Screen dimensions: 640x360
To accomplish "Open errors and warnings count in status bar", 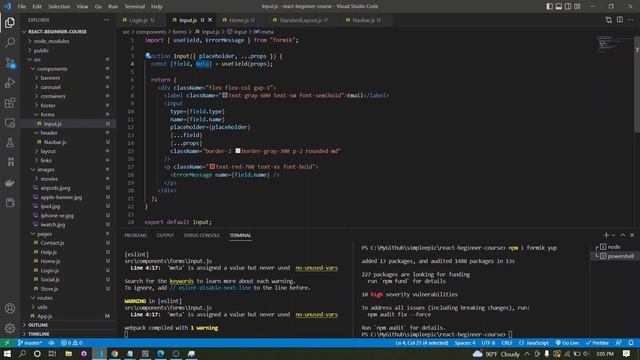I will 71,343.
